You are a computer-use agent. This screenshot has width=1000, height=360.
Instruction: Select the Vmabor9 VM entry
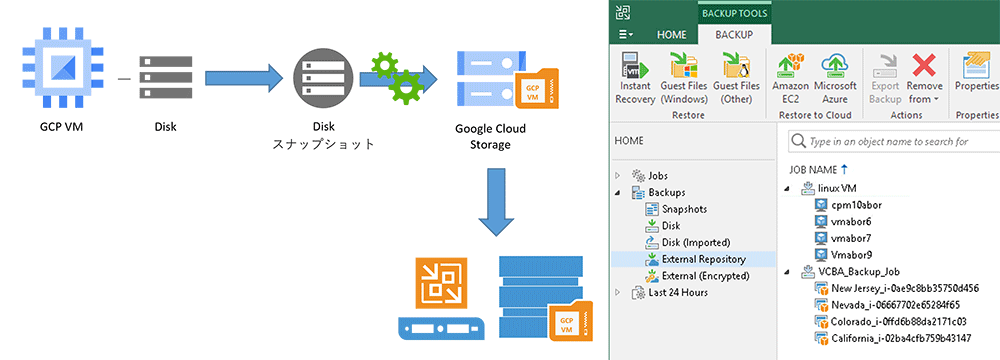click(852, 255)
